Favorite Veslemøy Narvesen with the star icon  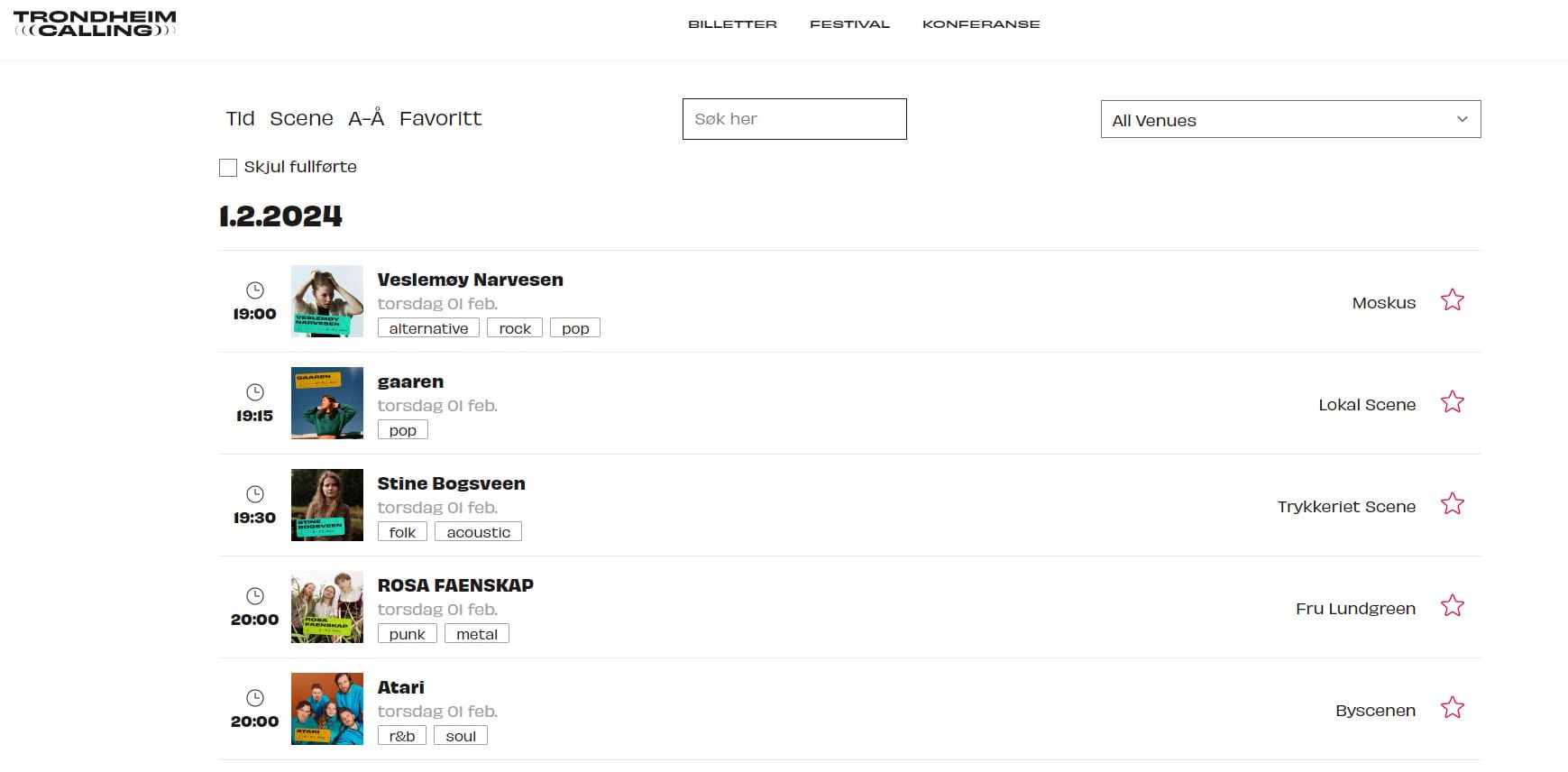(x=1452, y=300)
